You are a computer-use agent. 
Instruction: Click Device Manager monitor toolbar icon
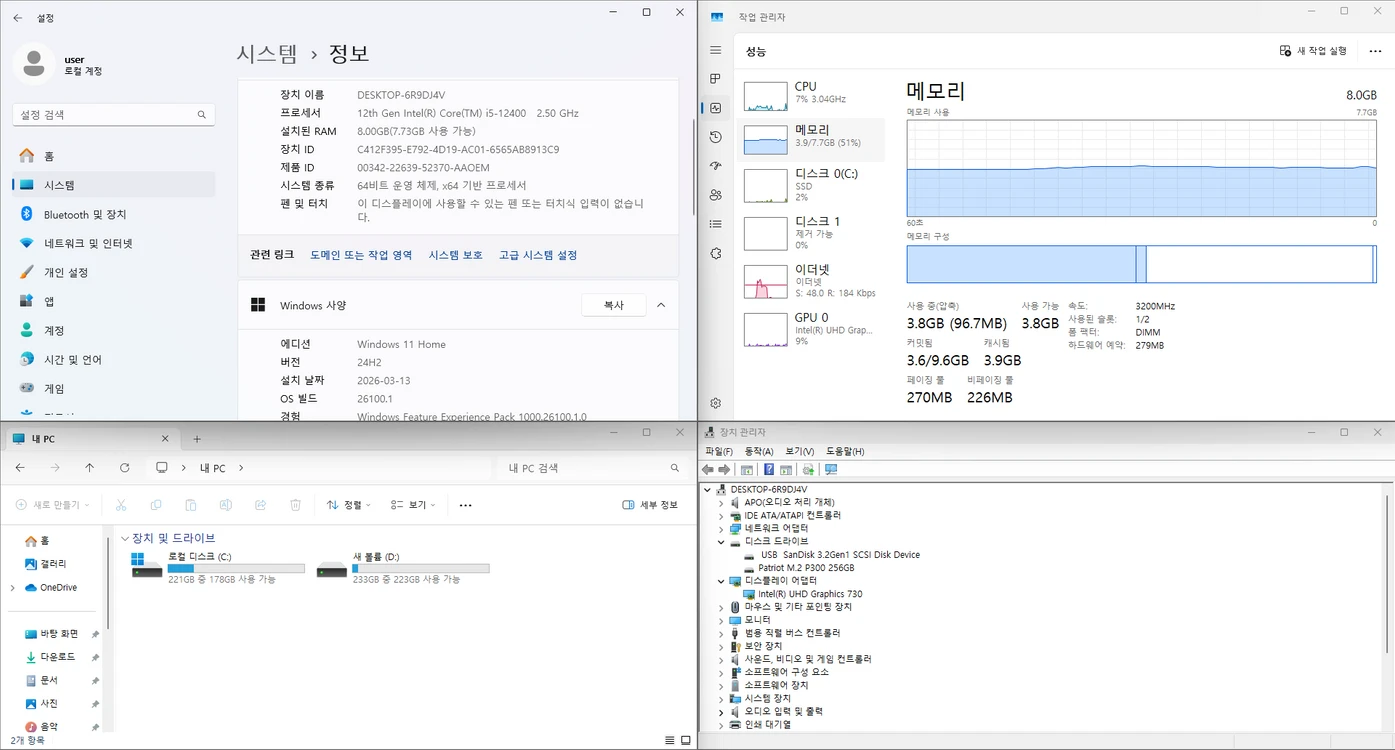(831, 469)
